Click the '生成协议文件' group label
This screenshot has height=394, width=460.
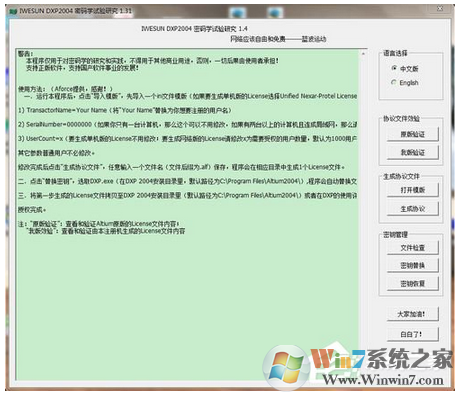pos(401,176)
